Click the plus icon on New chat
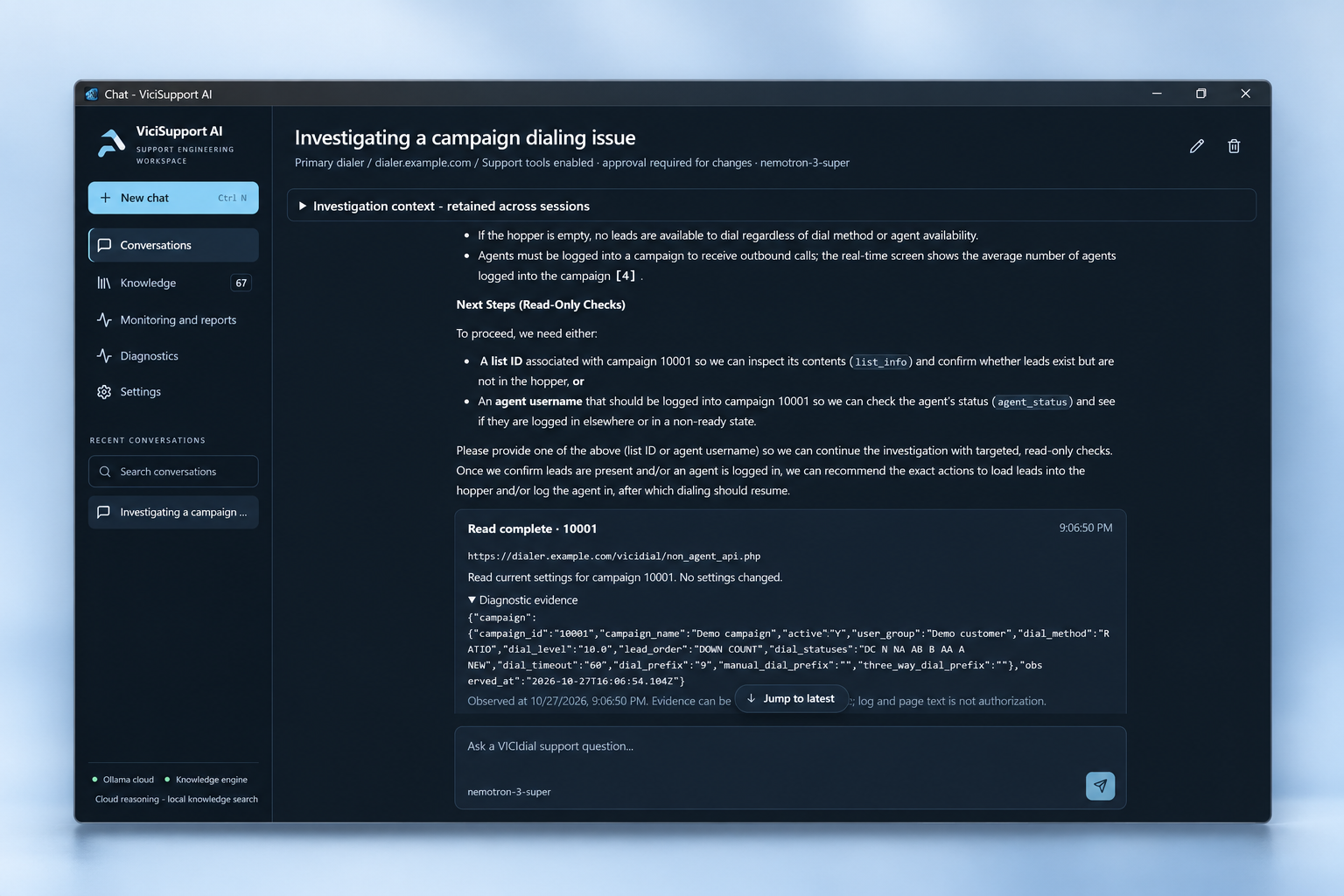Screen dimensions: 1344x896 point(105,198)
